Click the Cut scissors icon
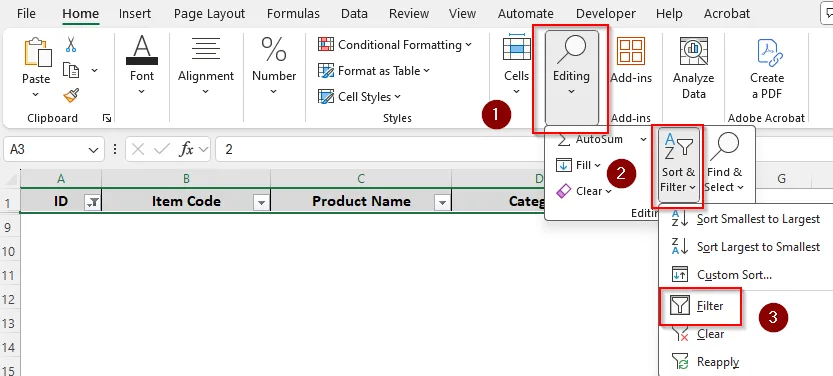The height and width of the screenshot is (376, 833). 71,44
